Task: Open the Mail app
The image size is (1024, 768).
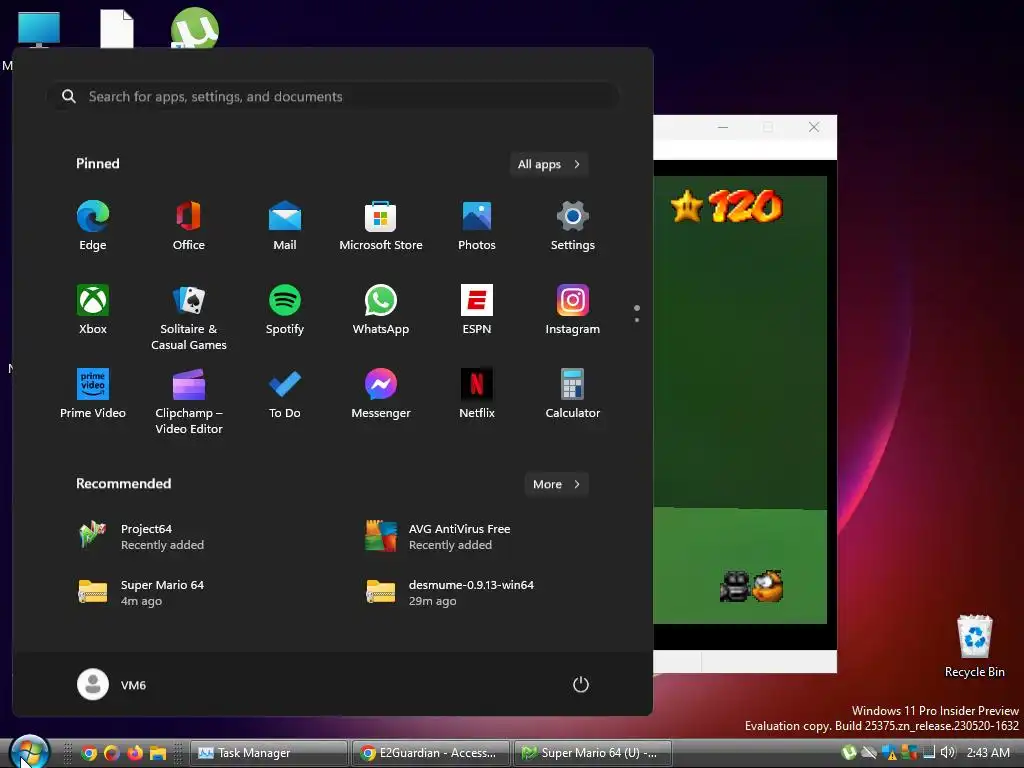Action: (285, 225)
